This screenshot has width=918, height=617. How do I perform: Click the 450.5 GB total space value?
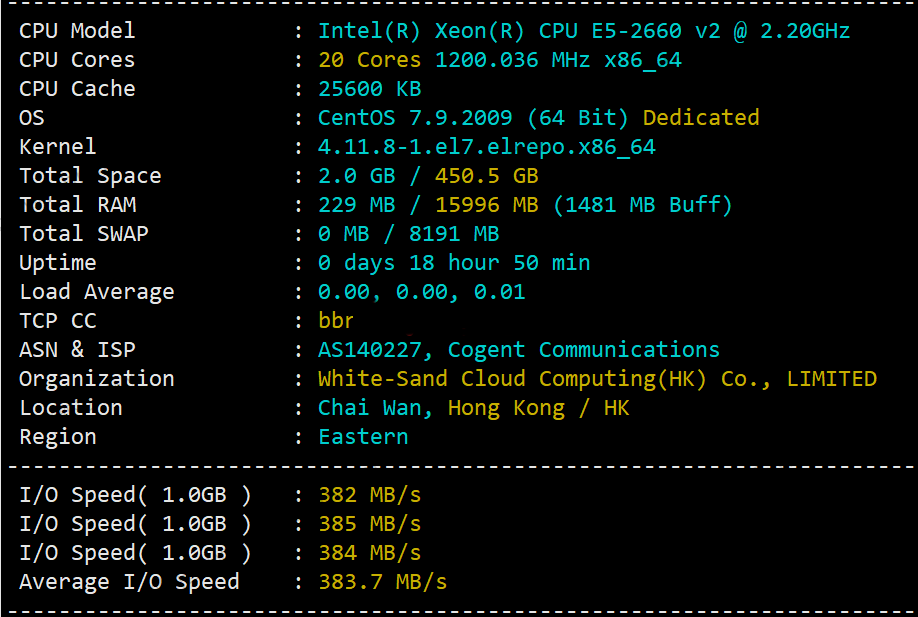tap(486, 176)
